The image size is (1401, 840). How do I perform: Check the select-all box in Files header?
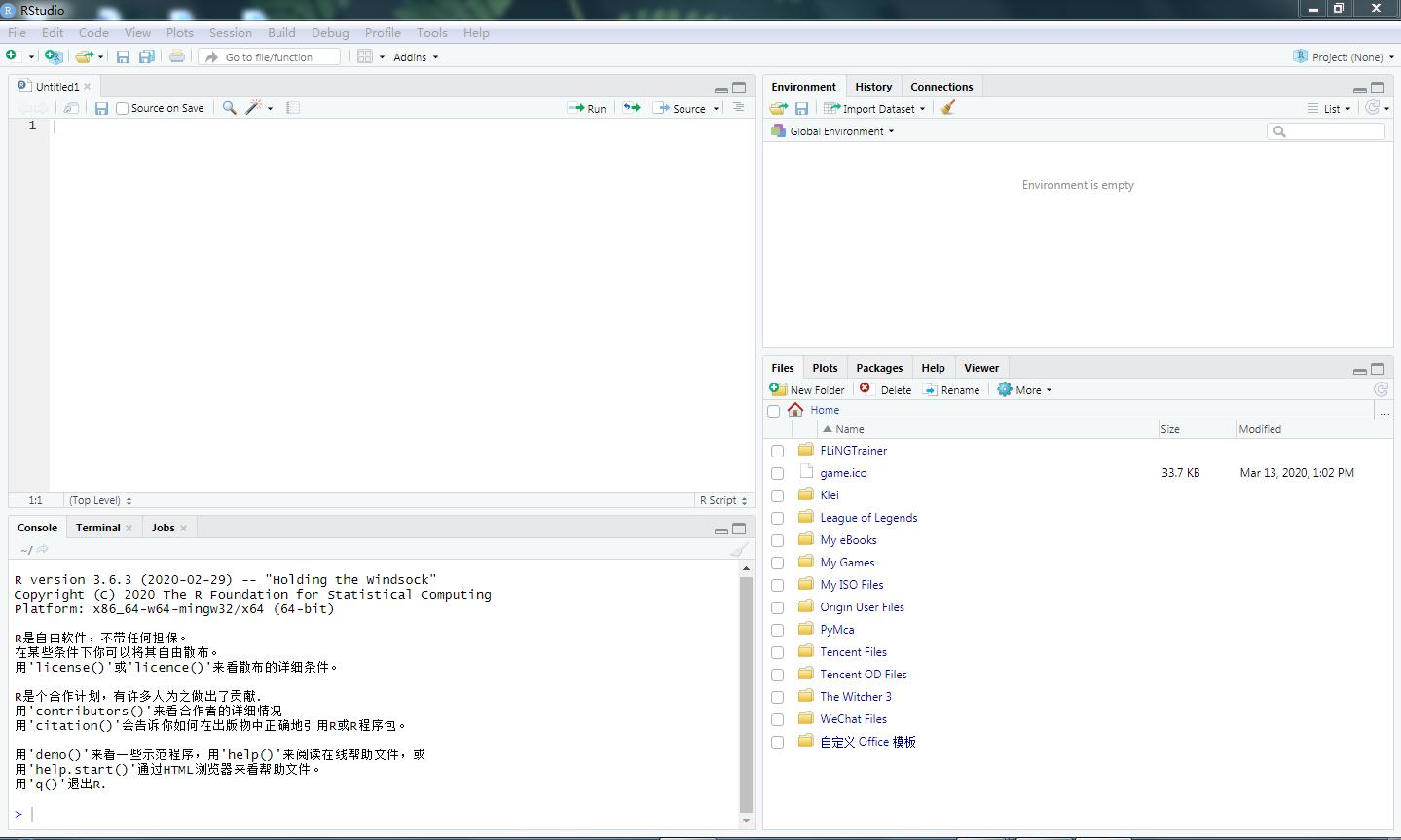tap(774, 411)
